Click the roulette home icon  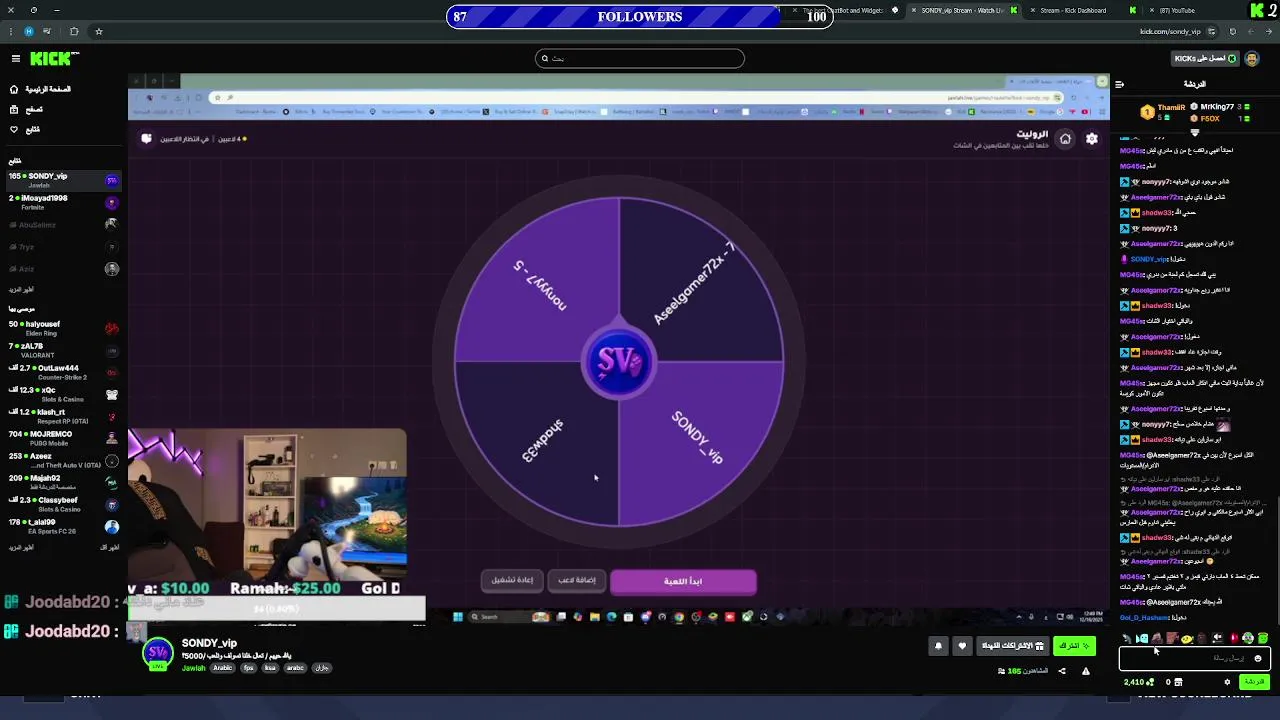click(1065, 139)
